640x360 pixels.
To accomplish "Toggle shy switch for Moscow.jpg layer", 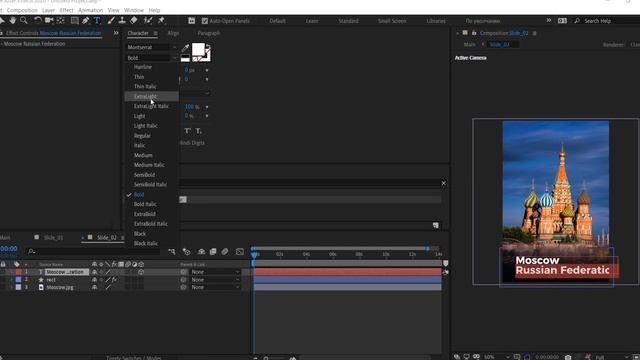I will [x=94, y=287].
